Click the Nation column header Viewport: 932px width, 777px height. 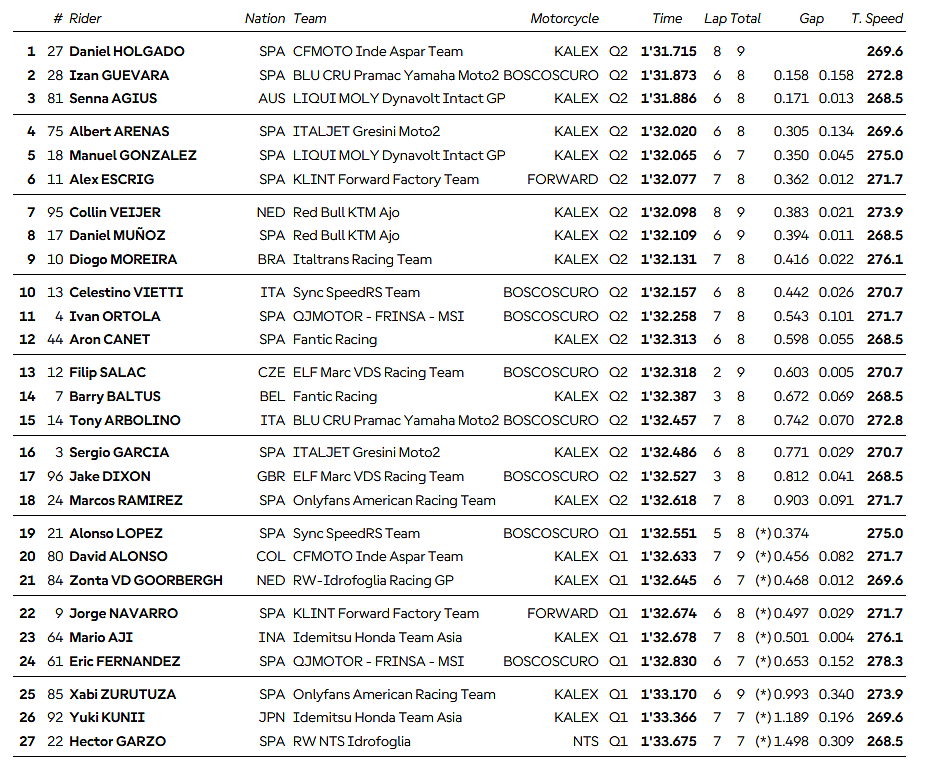(265, 18)
